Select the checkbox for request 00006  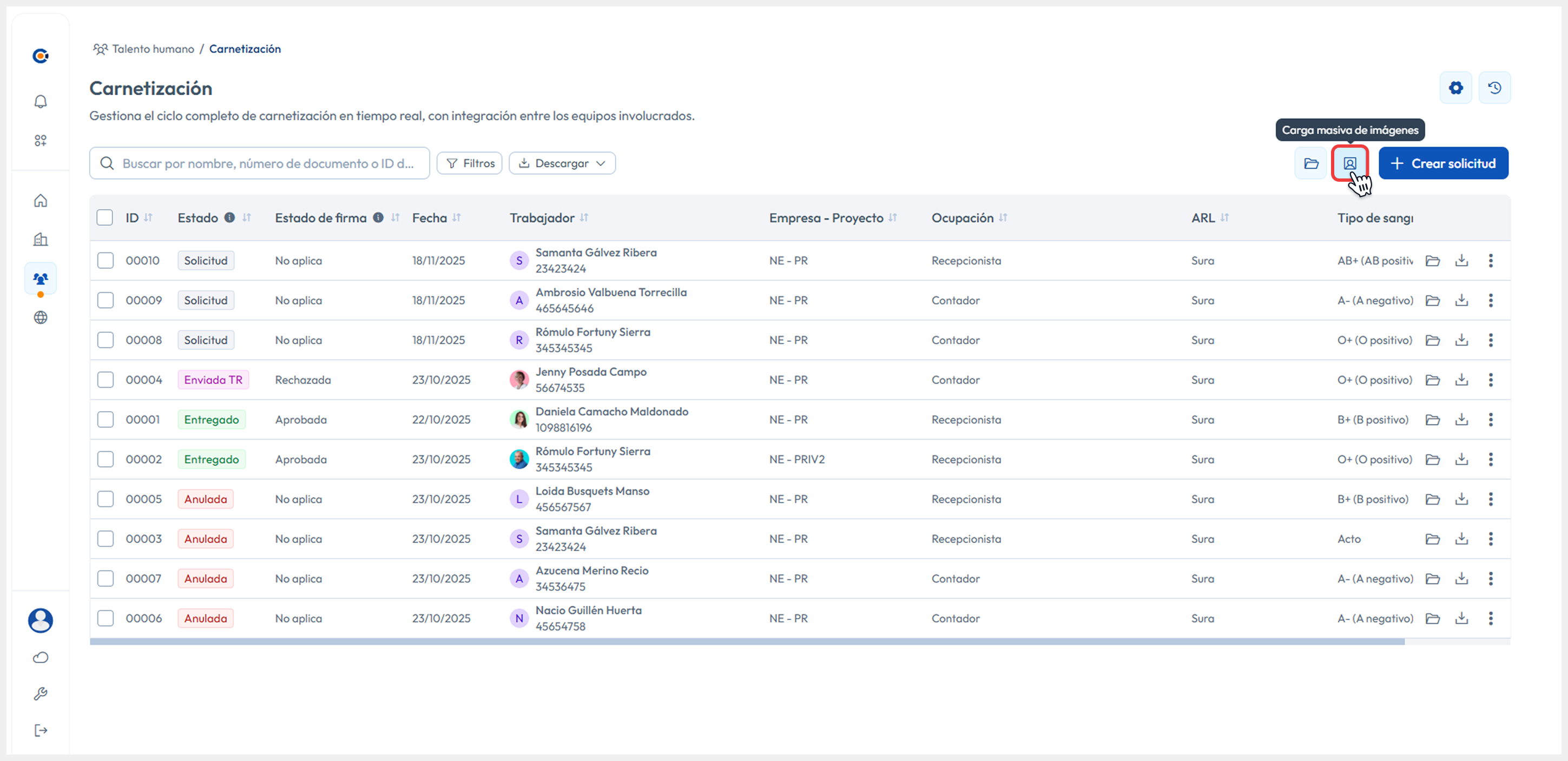[106, 618]
